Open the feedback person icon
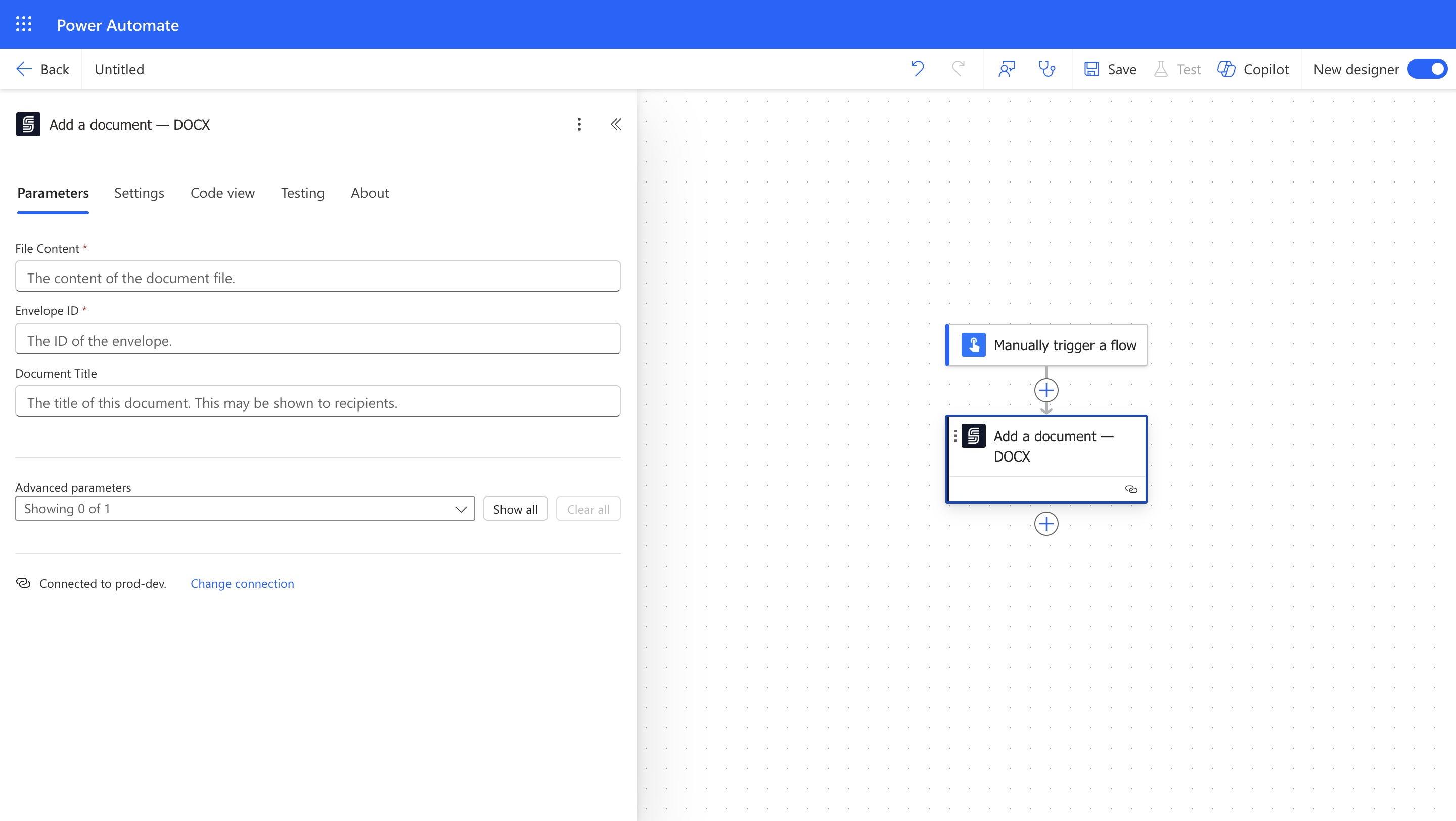Viewport: 1456px width, 821px height. [1007, 69]
